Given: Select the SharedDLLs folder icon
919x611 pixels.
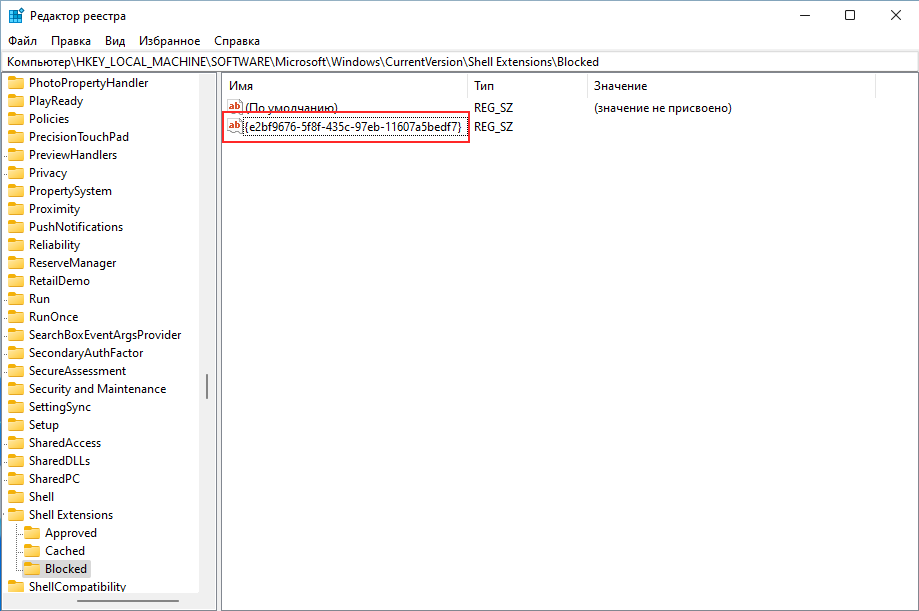Looking at the screenshot, I should tap(16, 460).
